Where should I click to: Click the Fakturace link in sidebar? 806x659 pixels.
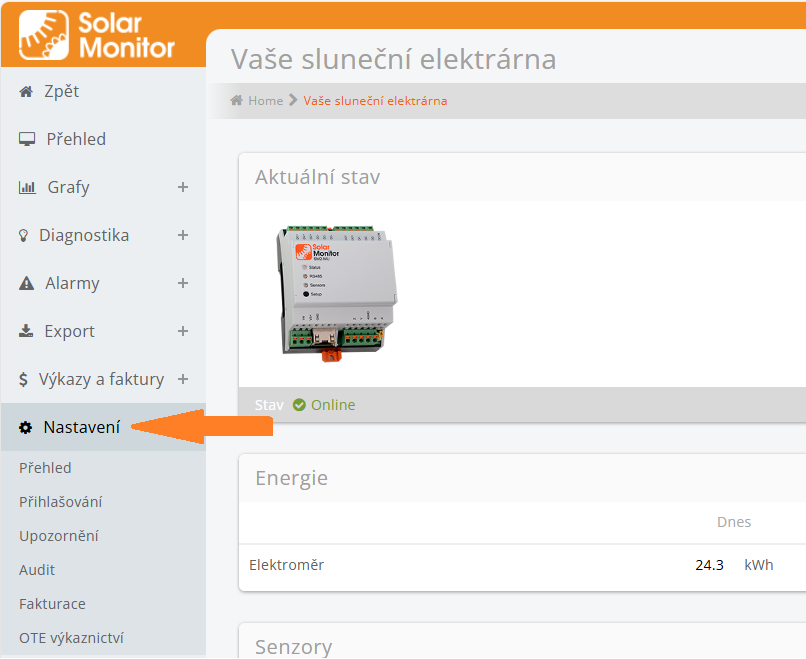coord(52,604)
